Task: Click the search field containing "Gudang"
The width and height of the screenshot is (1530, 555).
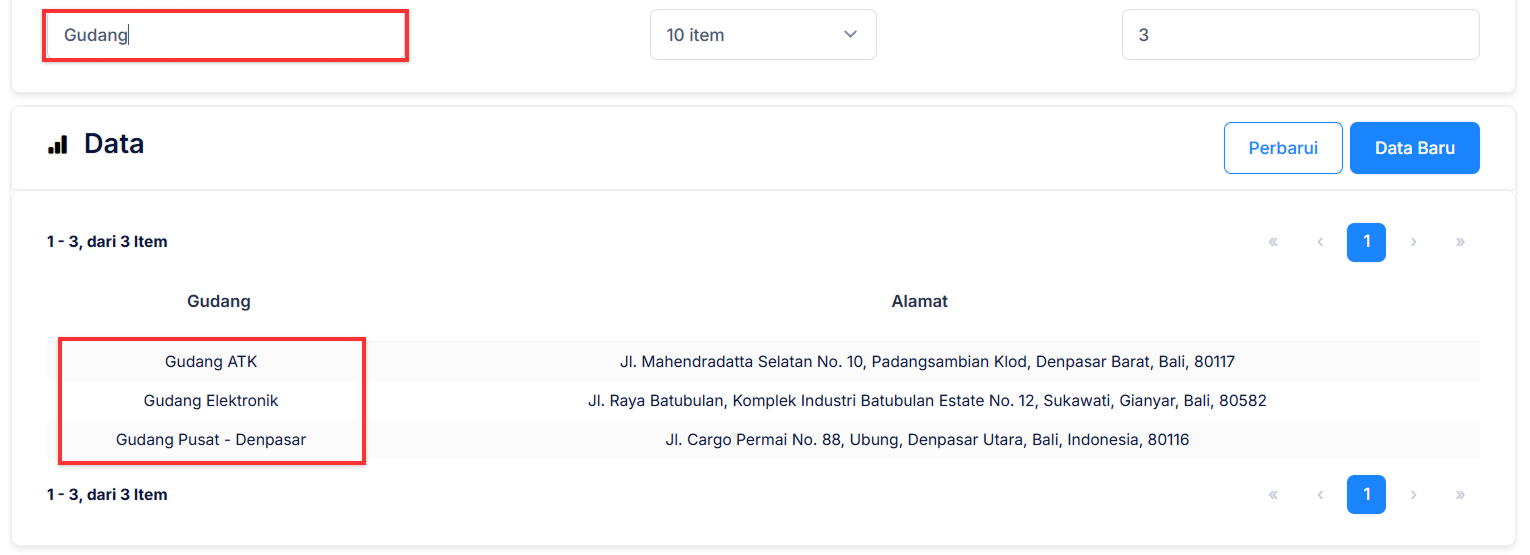Action: (225, 36)
